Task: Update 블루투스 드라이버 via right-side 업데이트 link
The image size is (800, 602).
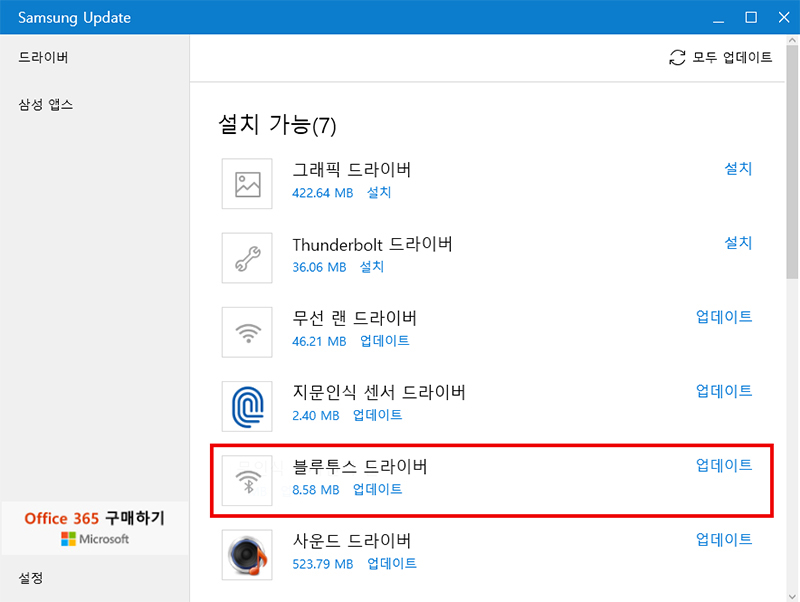Action: (724, 465)
